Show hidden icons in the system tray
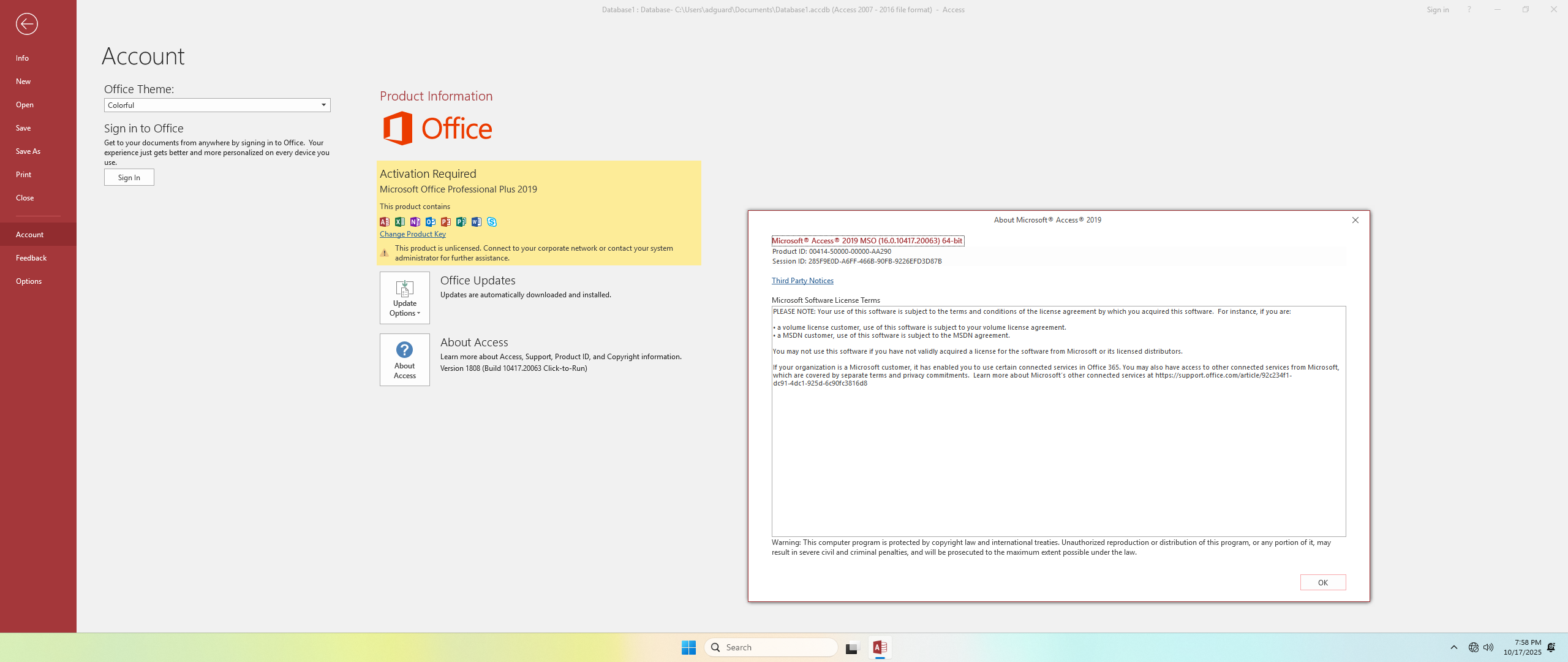This screenshot has width=1568, height=662. click(x=1453, y=647)
